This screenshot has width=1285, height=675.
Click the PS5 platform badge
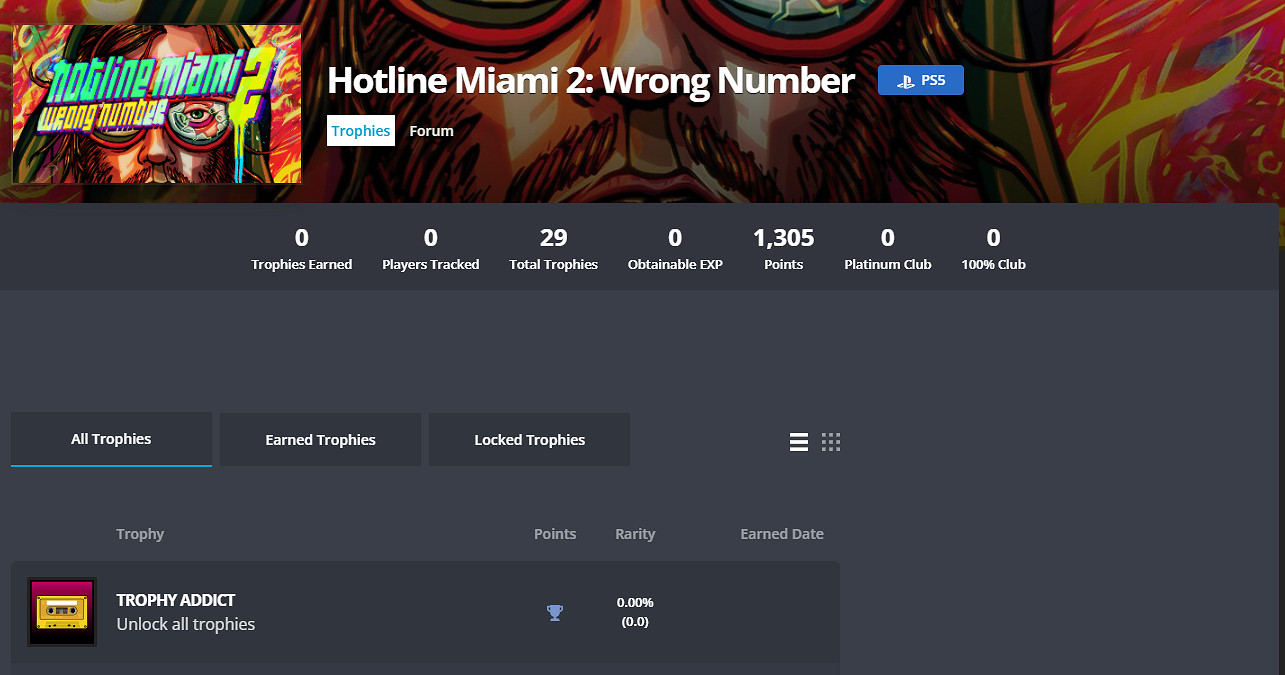pyautogui.click(x=921, y=80)
